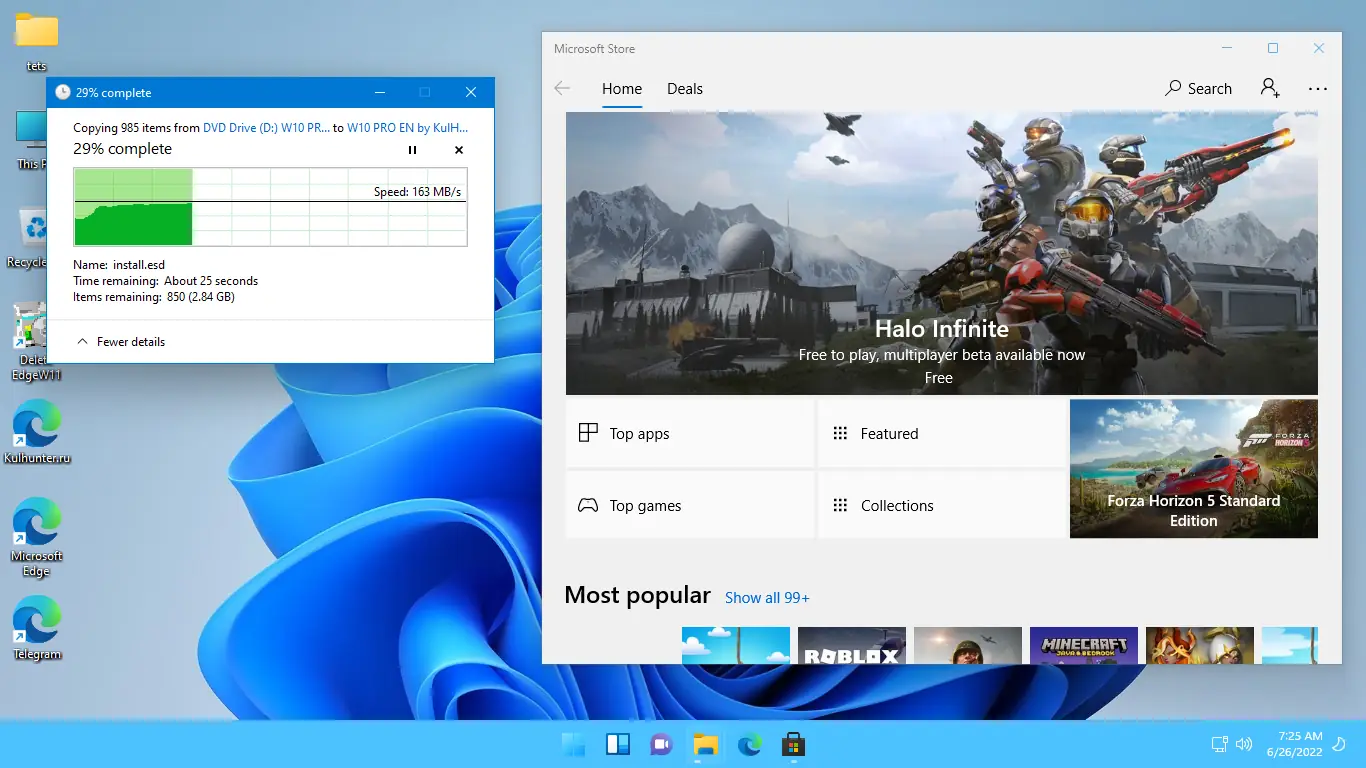Open the notification moon icon on taskbar
Screen dimensions: 1366x768
click(x=1341, y=744)
